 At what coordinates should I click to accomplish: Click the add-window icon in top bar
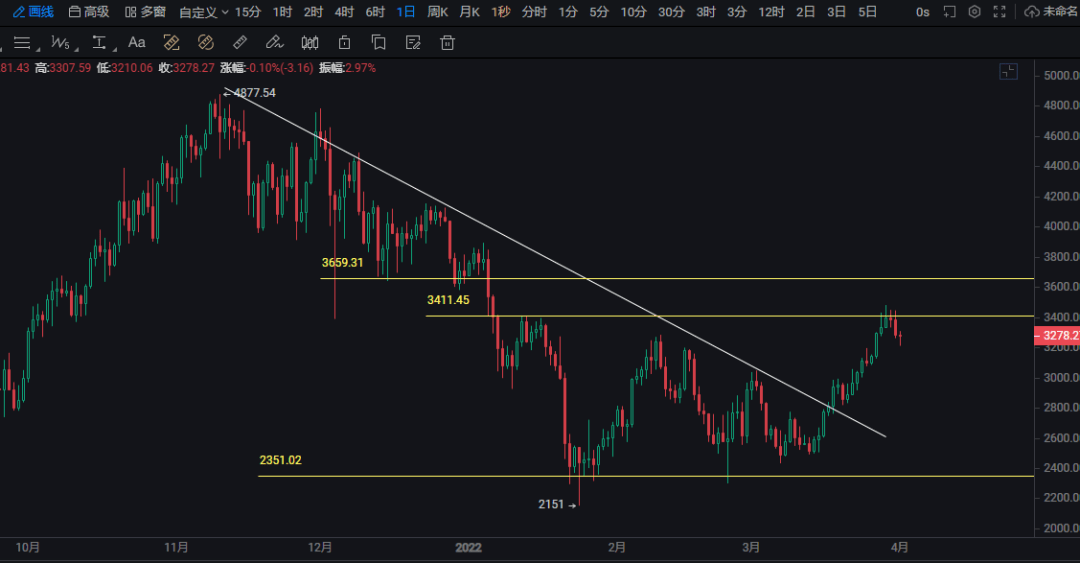(x=950, y=12)
